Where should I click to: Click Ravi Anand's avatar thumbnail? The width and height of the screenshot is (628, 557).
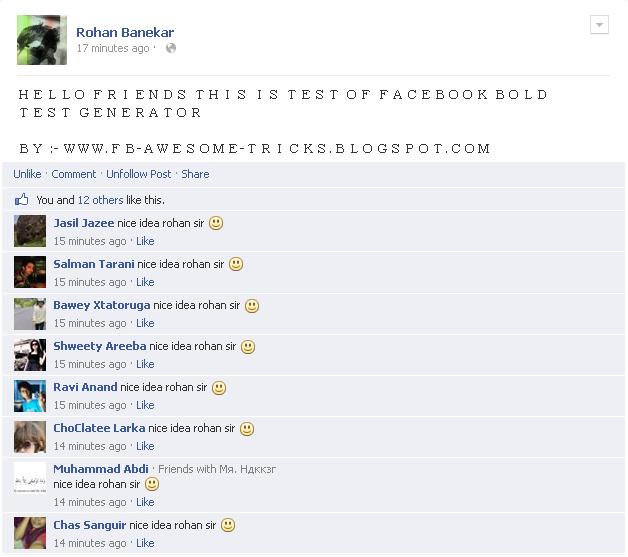pyautogui.click(x=30, y=396)
